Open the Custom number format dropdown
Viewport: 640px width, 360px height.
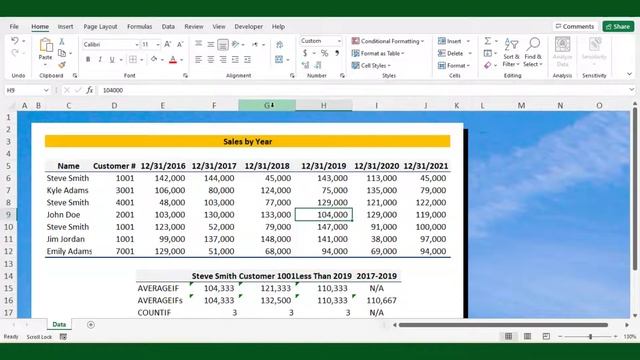tap(339, 41)
